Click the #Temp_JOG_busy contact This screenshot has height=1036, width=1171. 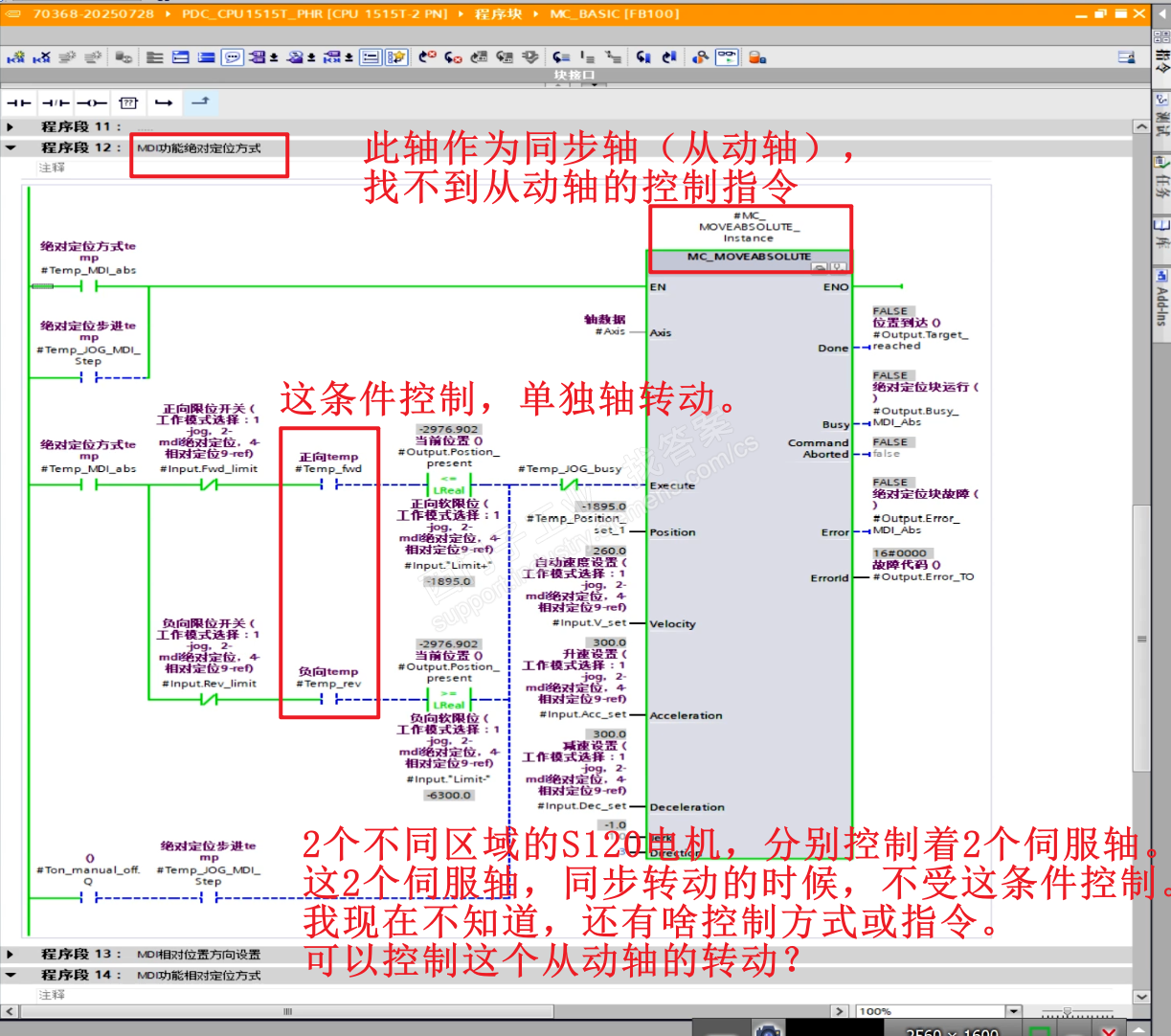(570, 485)
